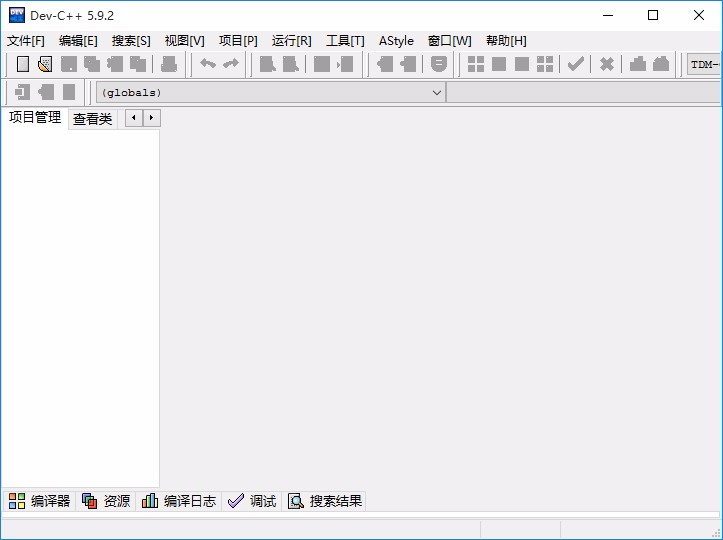Open the 调试 bottom tab
Image resolution: width=723 pixels, height=540 pixels.
point(252,501)
